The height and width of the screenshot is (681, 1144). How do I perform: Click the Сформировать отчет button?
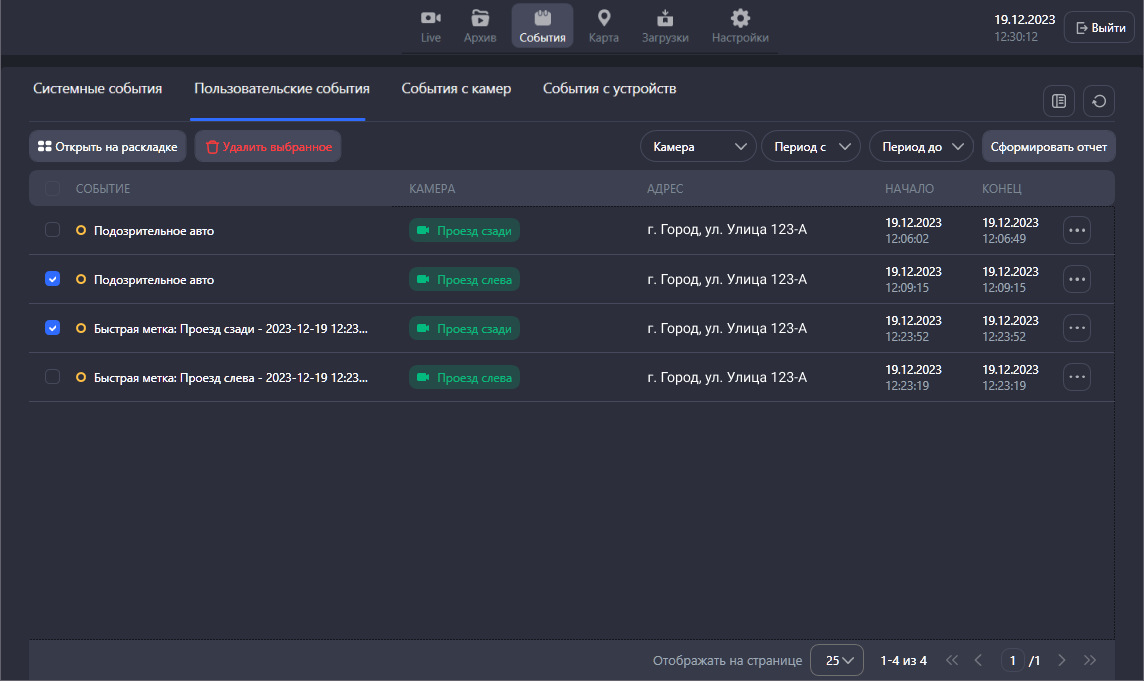(1048, 147)
